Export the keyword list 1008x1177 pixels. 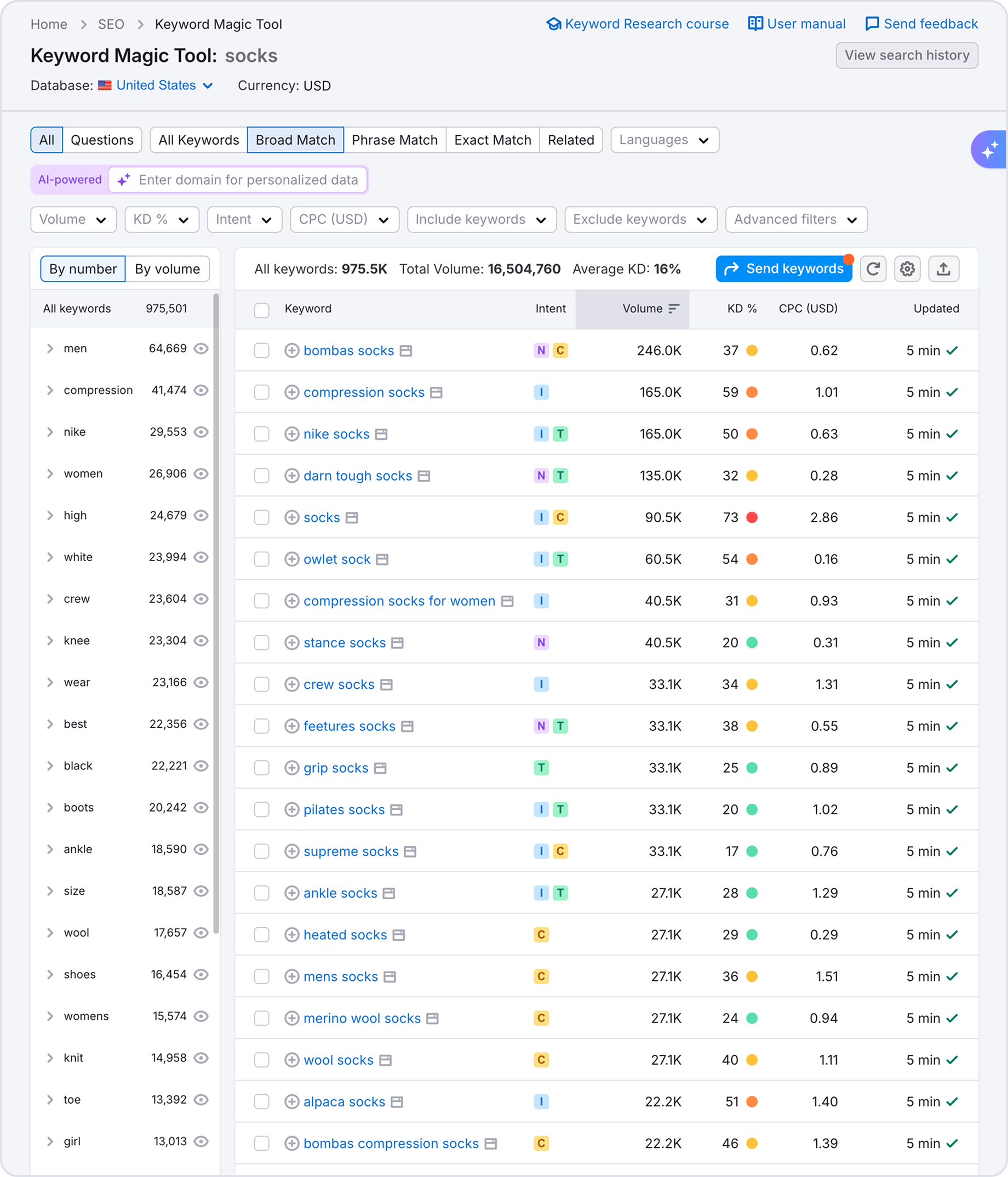click(x=944, y=268)
